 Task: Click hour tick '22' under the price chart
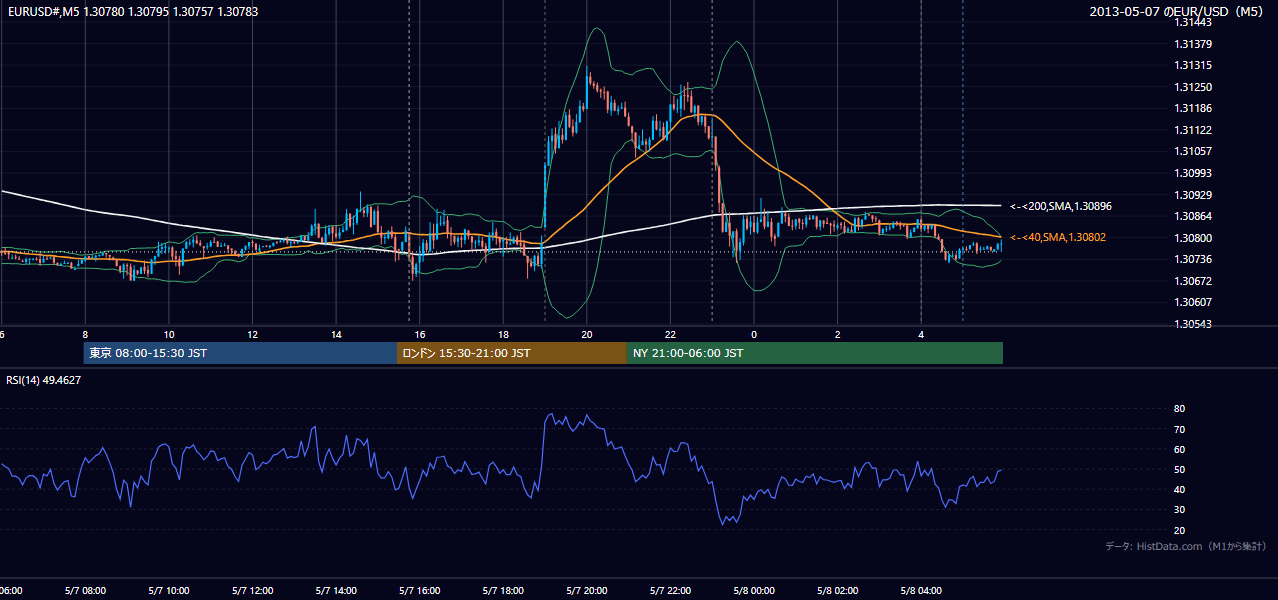tap(670, 334)
